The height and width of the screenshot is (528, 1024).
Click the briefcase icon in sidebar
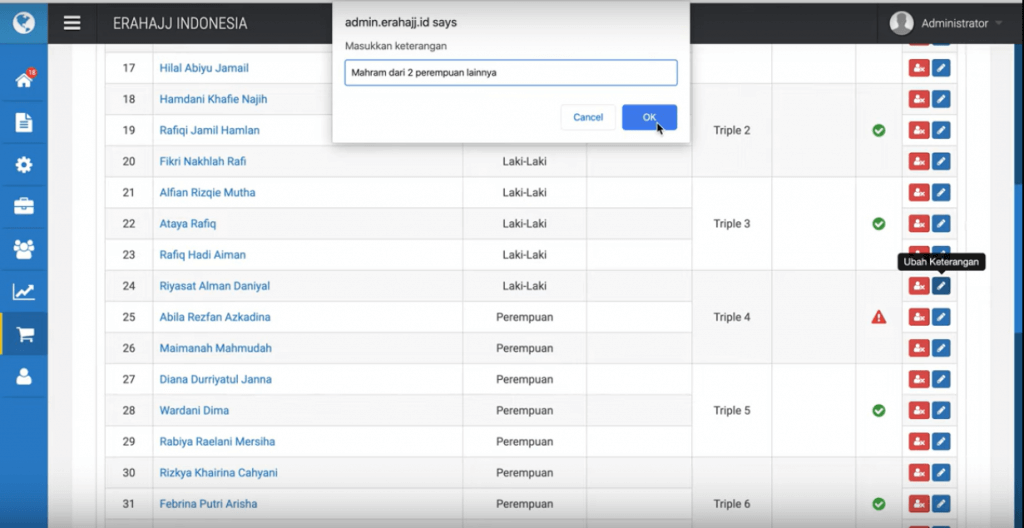coord(23,207)
